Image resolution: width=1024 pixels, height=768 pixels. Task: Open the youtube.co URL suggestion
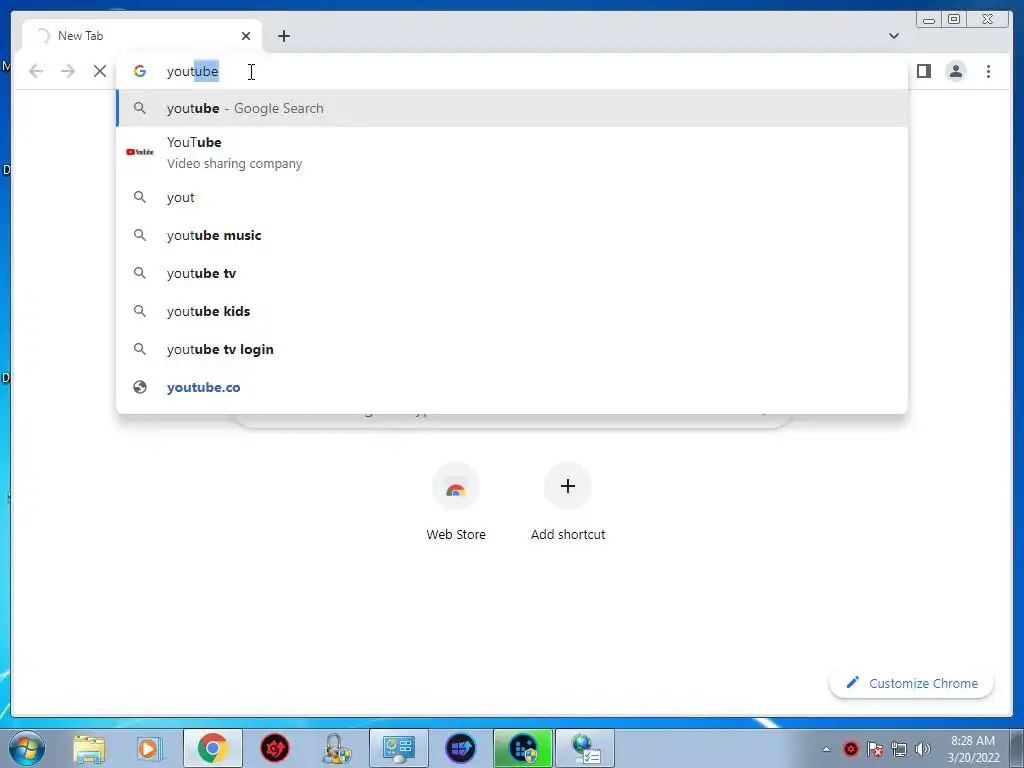click(512, 387)
